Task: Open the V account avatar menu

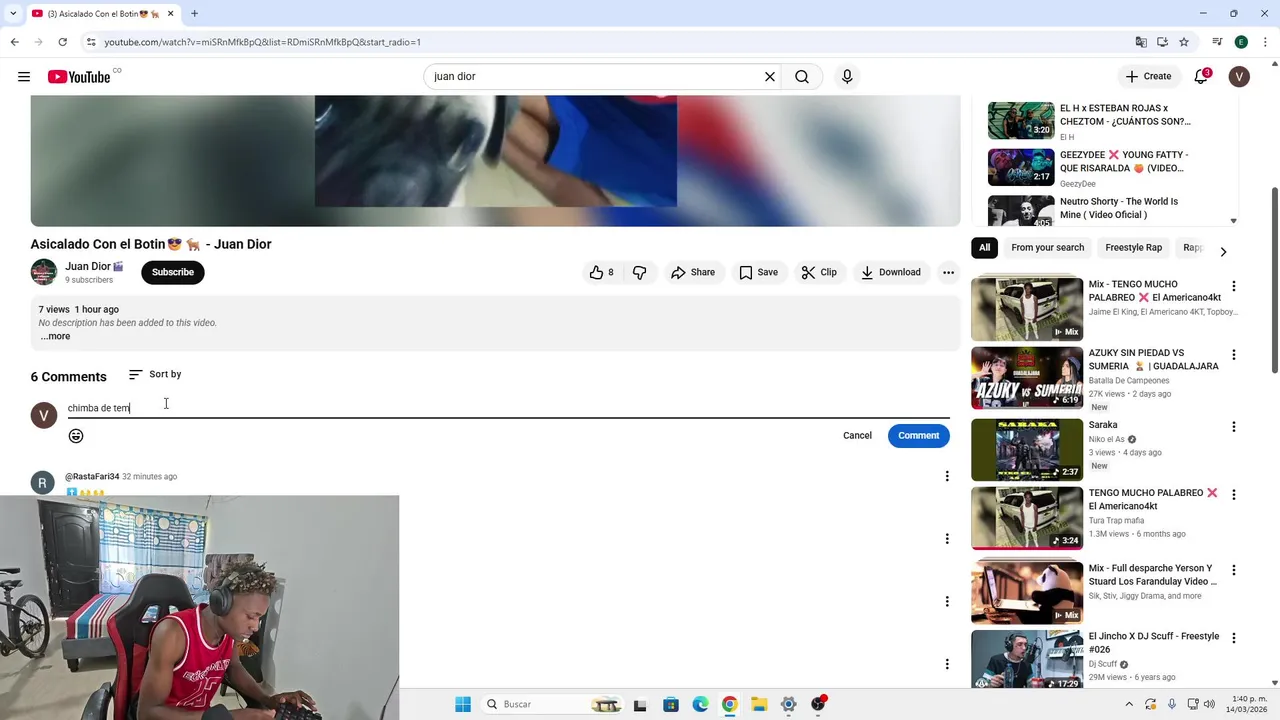Action: tap(1239, 77)
